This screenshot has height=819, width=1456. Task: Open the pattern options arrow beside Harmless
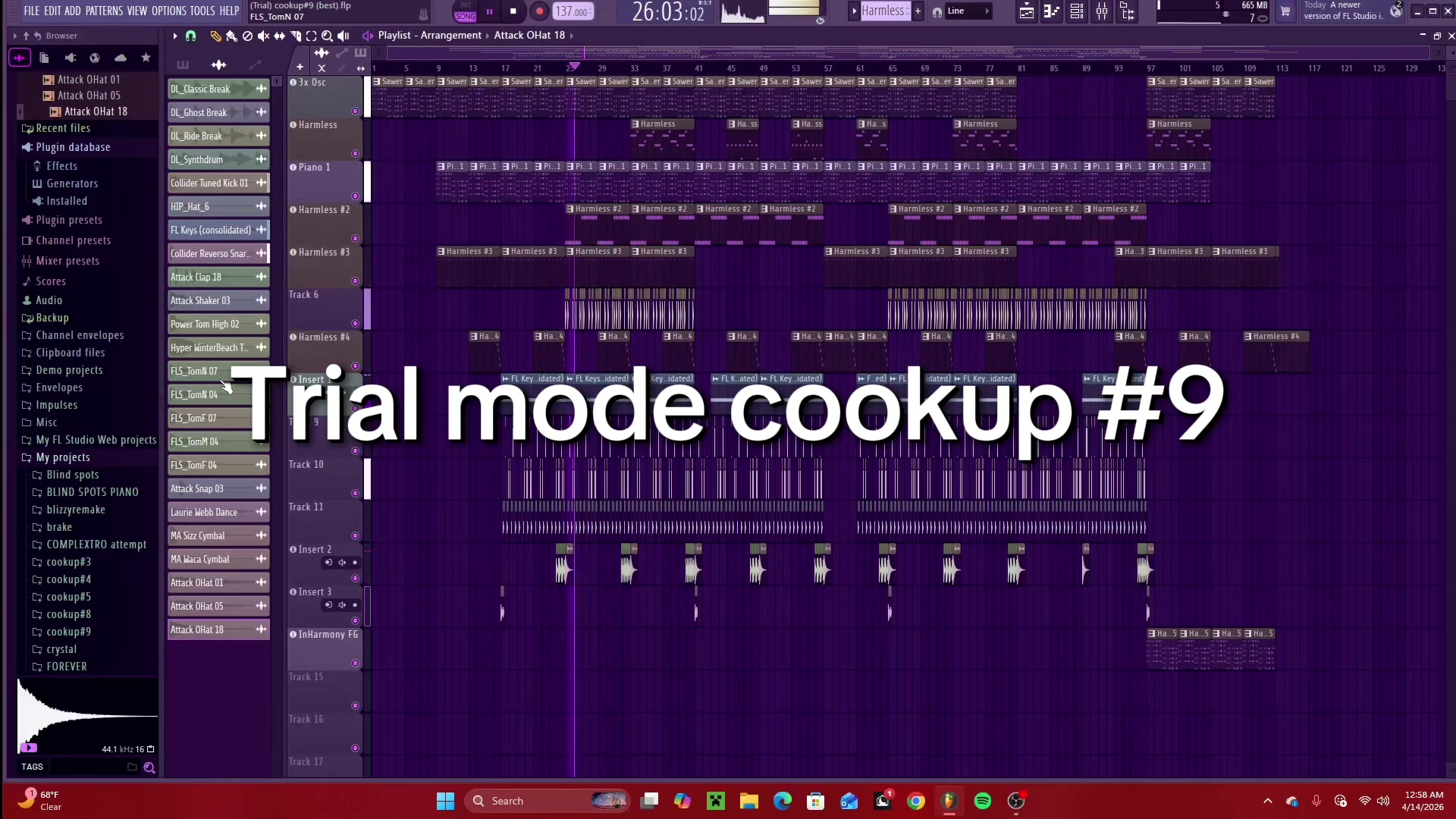tap(854, 11)
